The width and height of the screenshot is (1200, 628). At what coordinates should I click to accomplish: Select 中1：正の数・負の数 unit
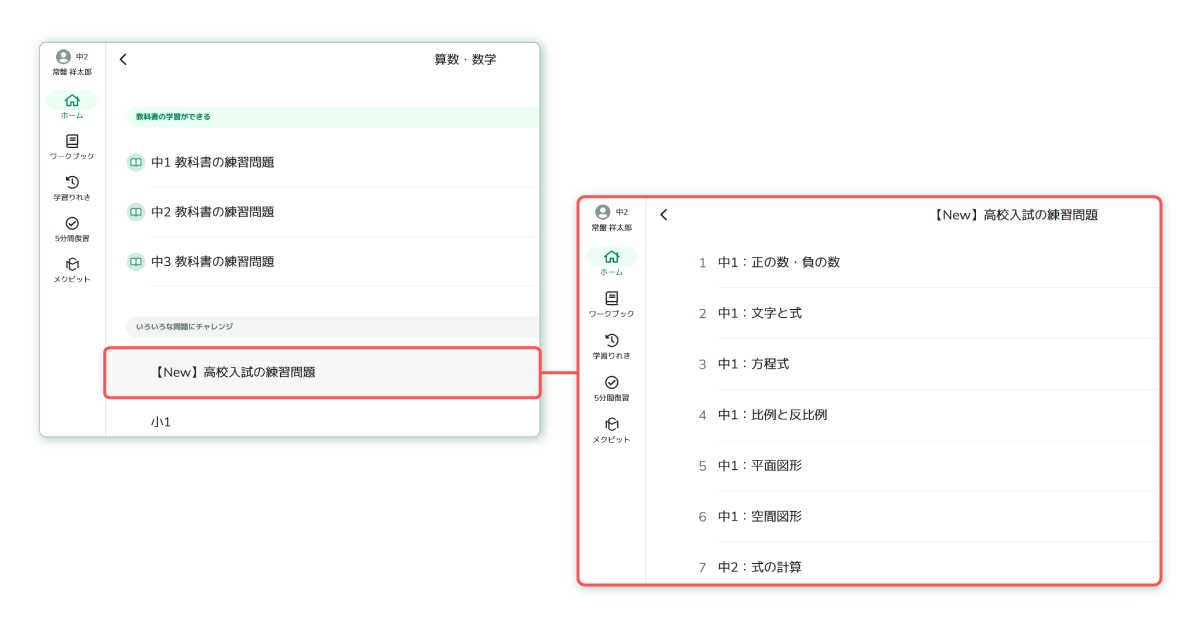tap(778, 262)
